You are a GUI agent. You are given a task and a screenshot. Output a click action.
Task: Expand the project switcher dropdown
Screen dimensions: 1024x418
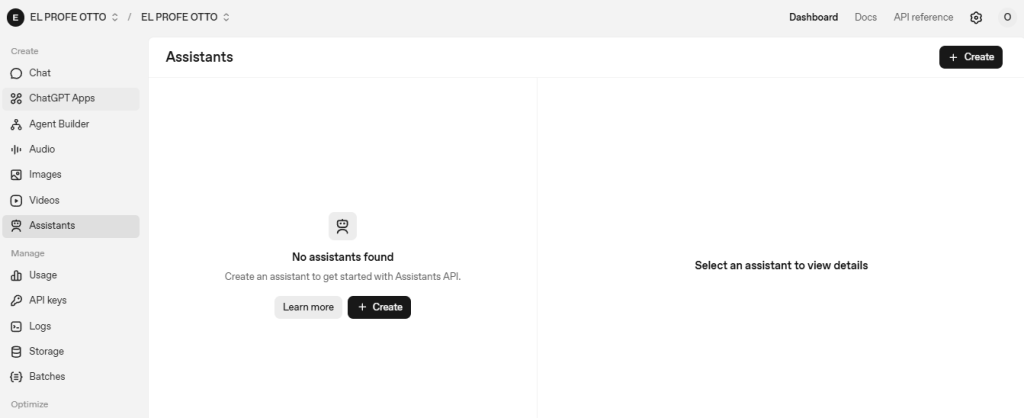coord(185,17)
